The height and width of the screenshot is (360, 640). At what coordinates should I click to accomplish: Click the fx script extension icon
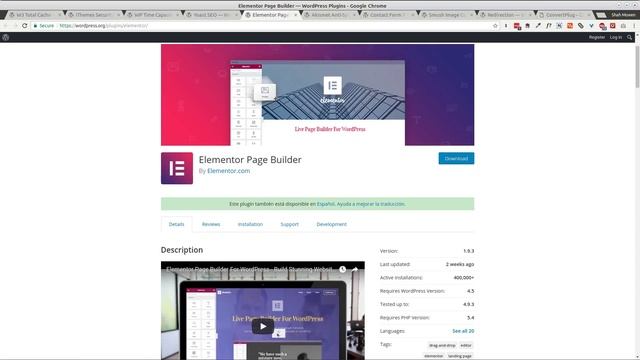click(549, 26)
